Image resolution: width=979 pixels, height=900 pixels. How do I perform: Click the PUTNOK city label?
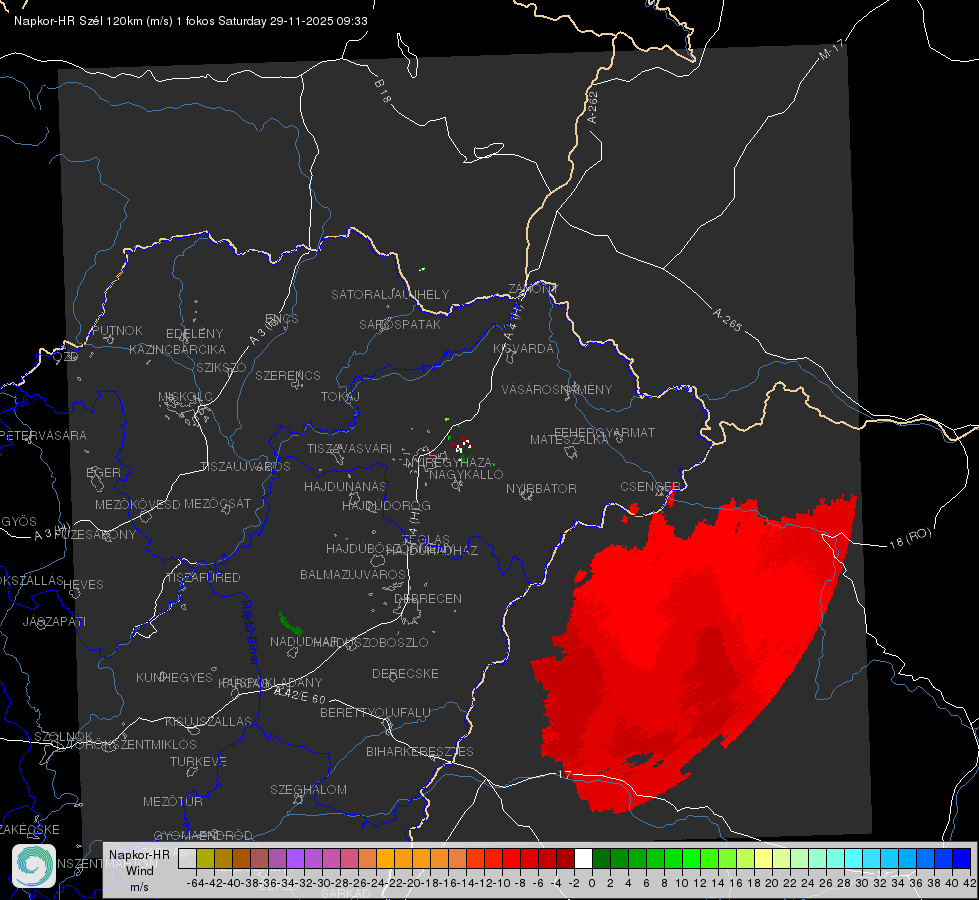point(117,330)
